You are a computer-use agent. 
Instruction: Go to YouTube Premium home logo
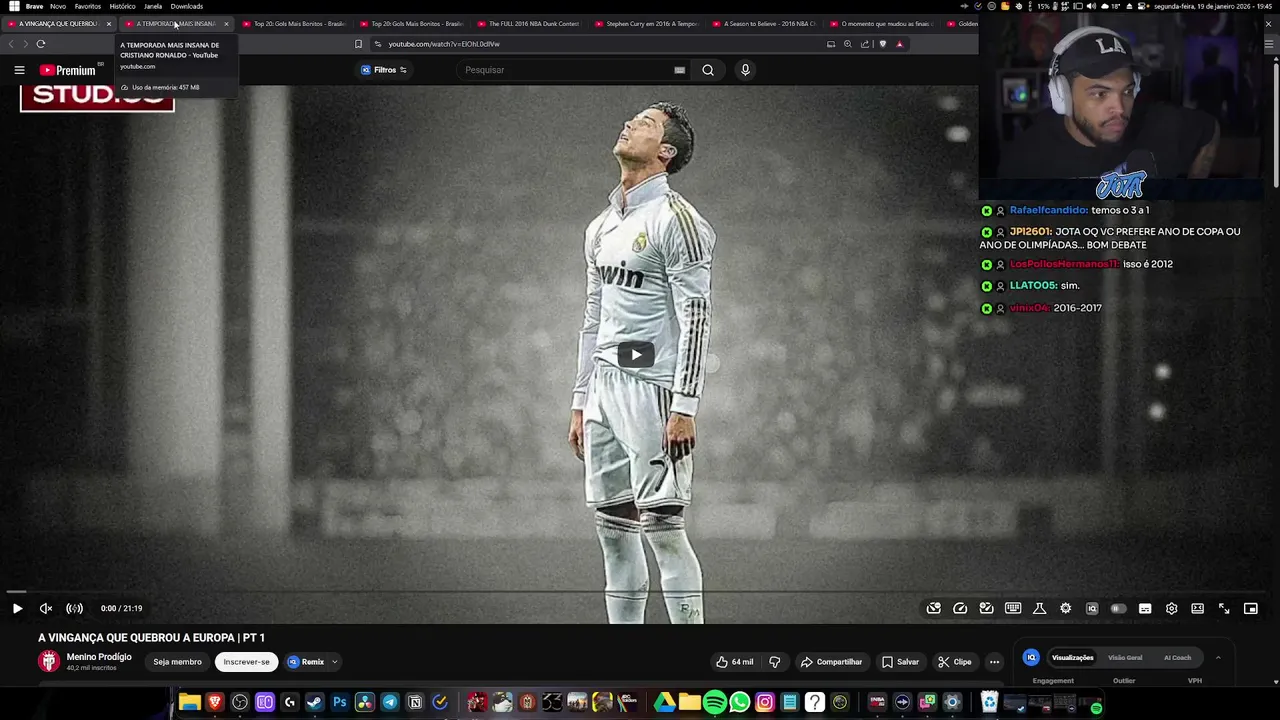pos(68,70)
